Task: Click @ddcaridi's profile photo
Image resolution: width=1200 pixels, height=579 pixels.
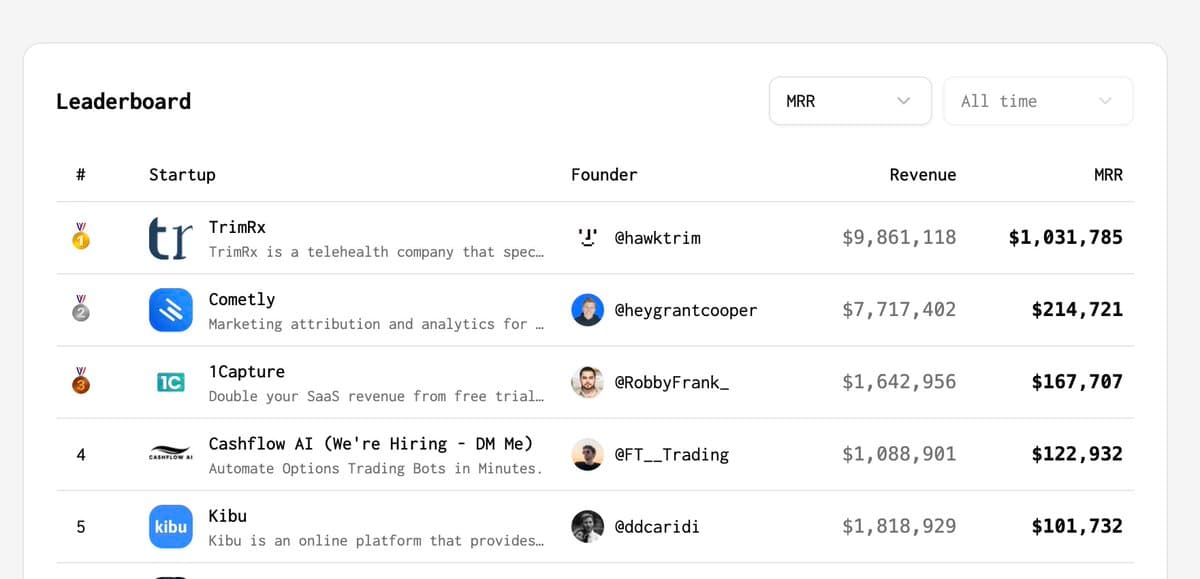Action: click(x=588, y=526)
